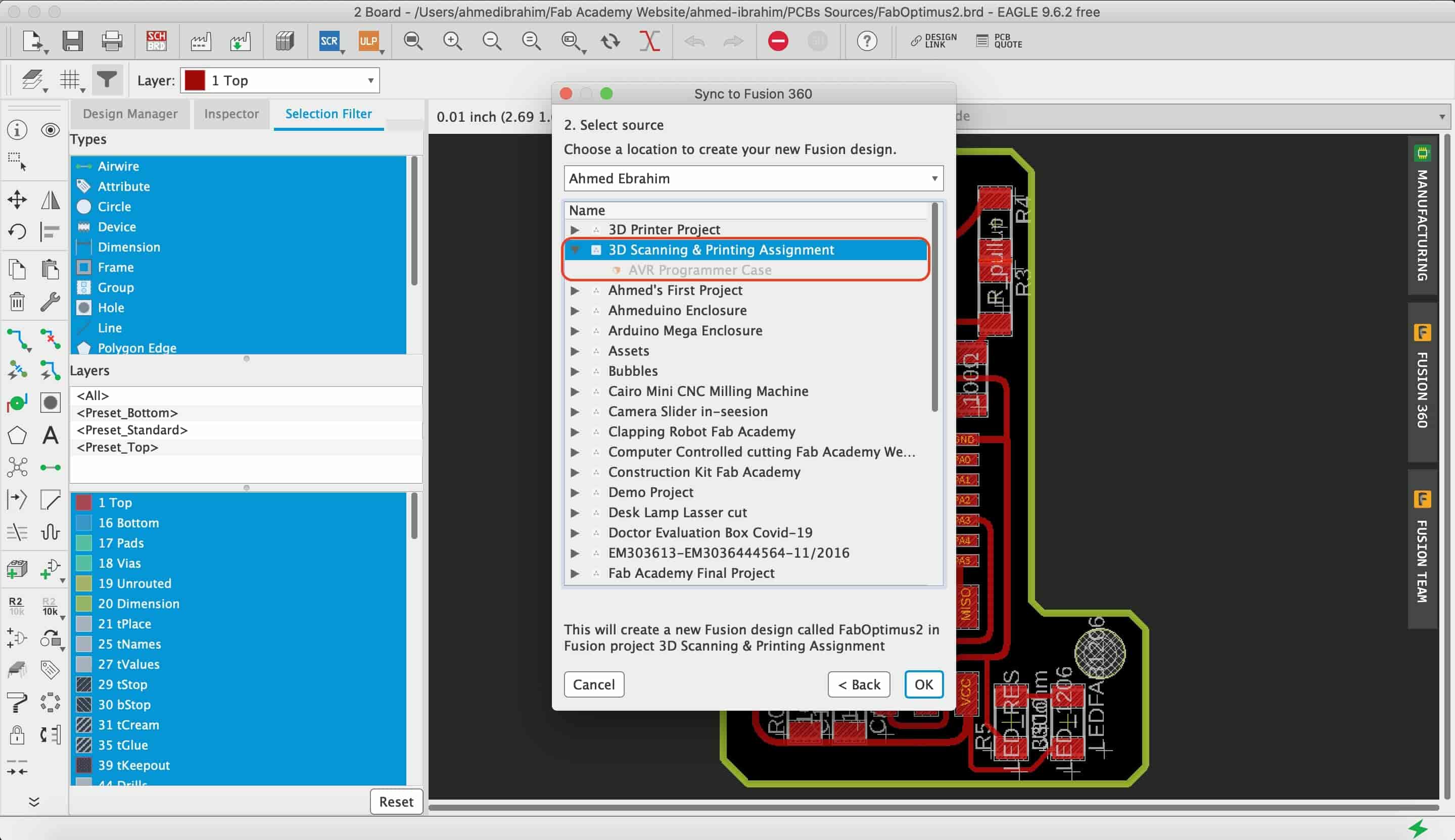Switch to the Design Manager tab
Screen dimensions: 1455x840
point(130,114)
